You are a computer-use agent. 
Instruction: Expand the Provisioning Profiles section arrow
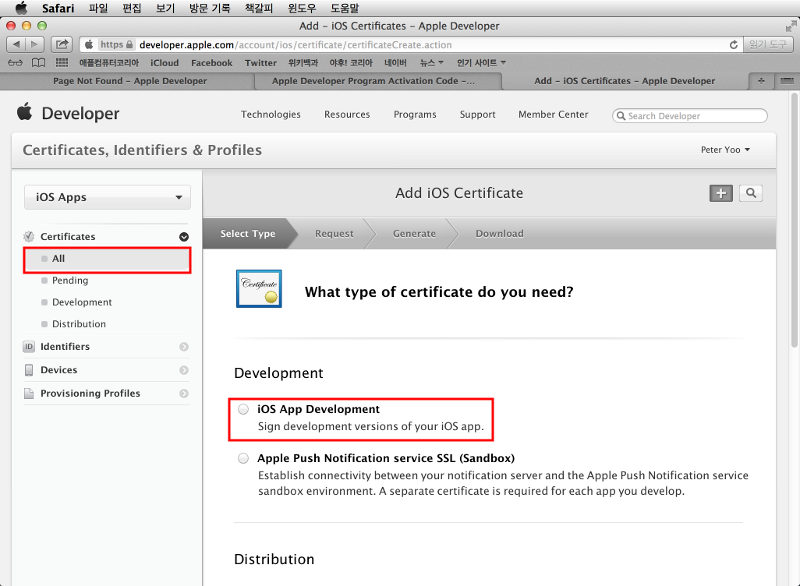(184, 393)
